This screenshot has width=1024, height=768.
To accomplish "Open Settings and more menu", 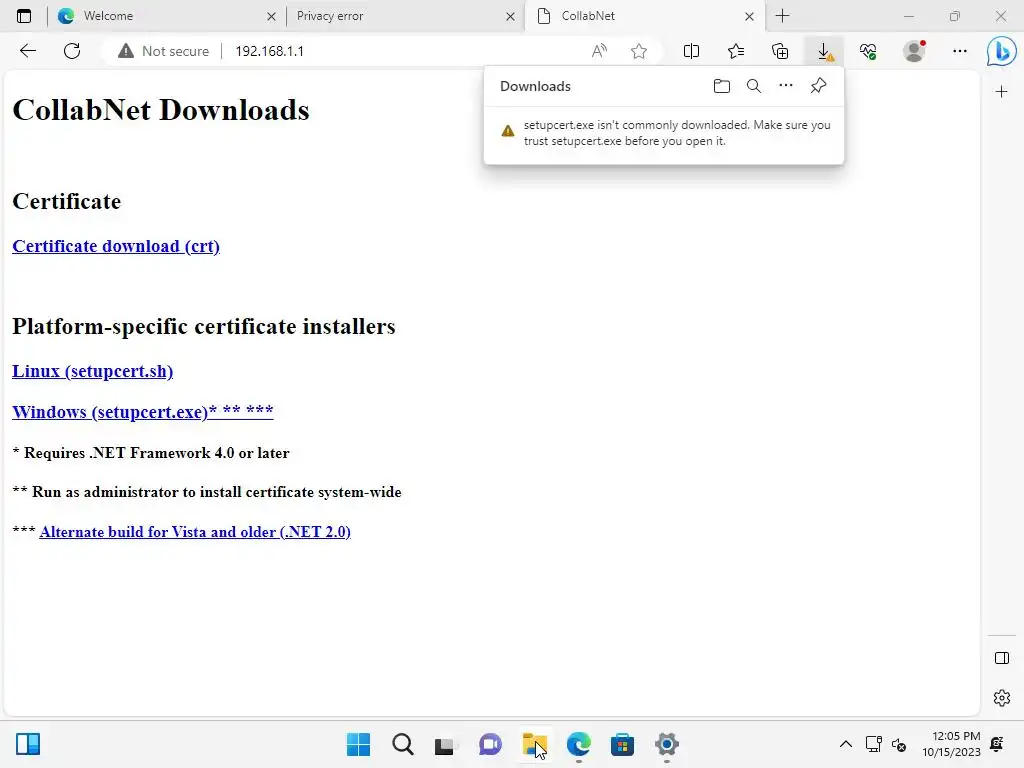I will tap(959, 51).
